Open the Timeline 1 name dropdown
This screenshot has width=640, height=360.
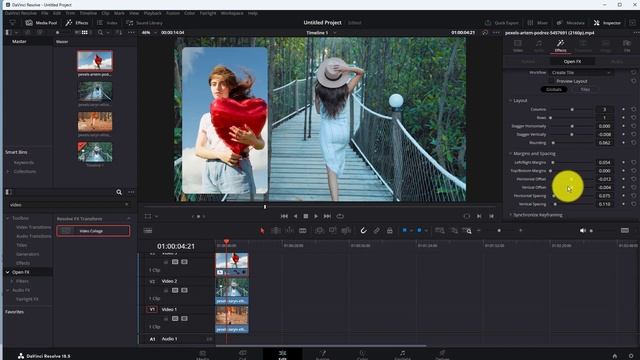point(322,33)
